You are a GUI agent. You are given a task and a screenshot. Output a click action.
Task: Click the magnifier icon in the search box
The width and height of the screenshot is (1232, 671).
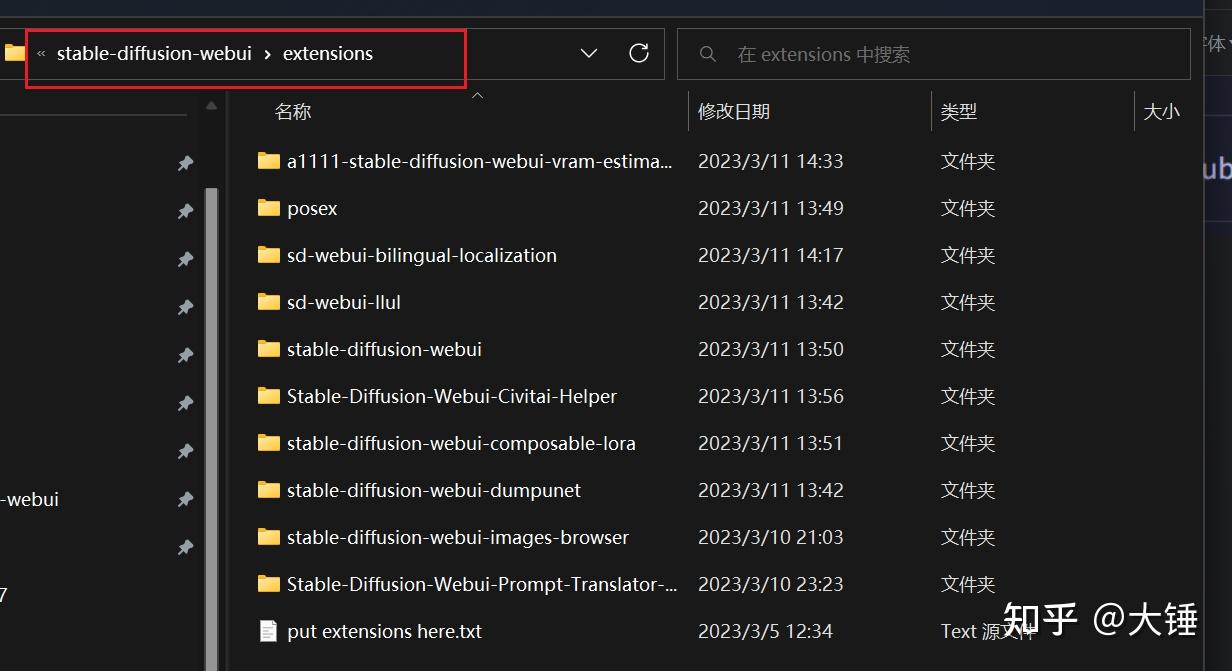708,54
